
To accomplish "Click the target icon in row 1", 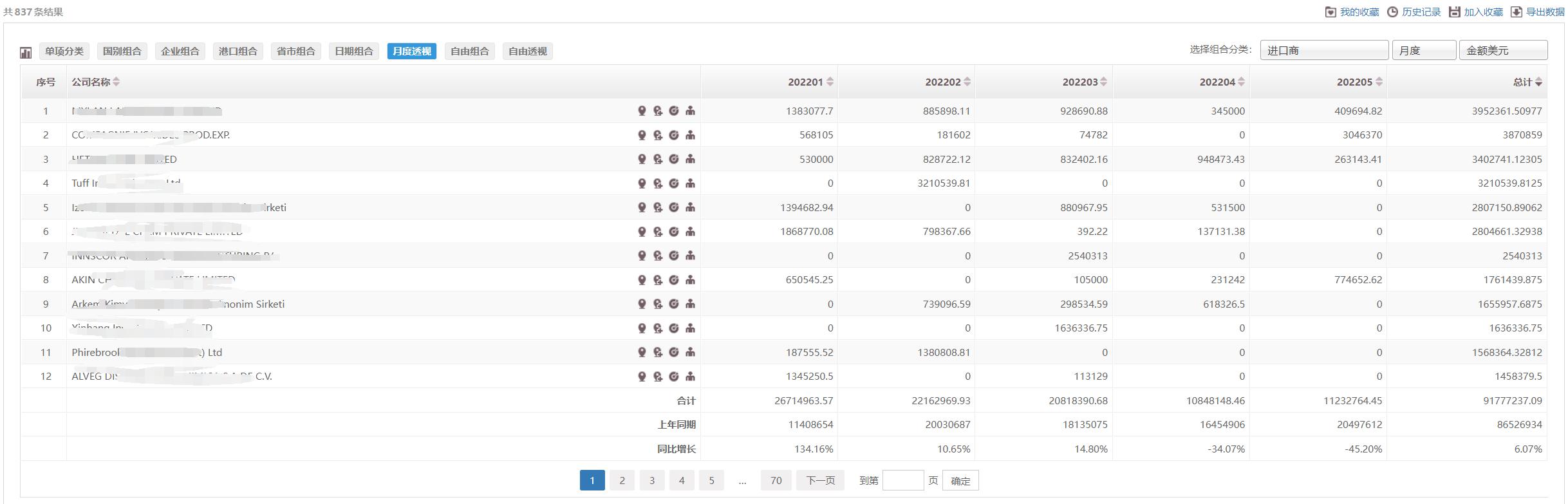I will pyautogui.click(x=674, y=111).
